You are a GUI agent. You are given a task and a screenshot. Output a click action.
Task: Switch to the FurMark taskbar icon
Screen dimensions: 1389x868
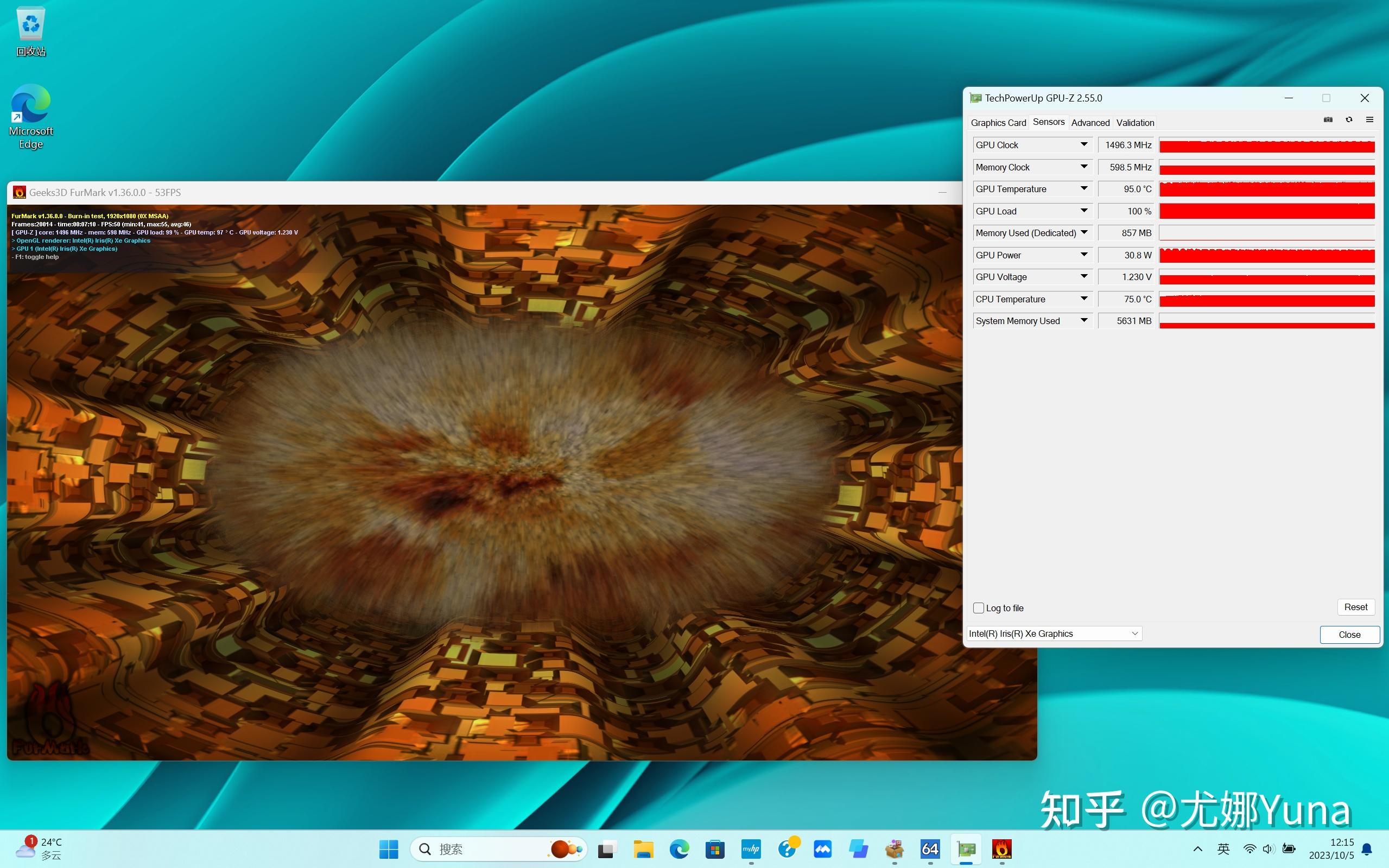[x=1001, y=849]
